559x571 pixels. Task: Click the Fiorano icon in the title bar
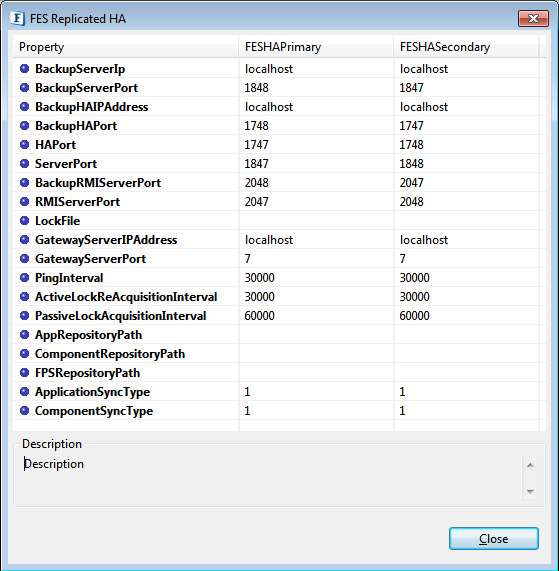pyautogui.click(x=17, y=19)
